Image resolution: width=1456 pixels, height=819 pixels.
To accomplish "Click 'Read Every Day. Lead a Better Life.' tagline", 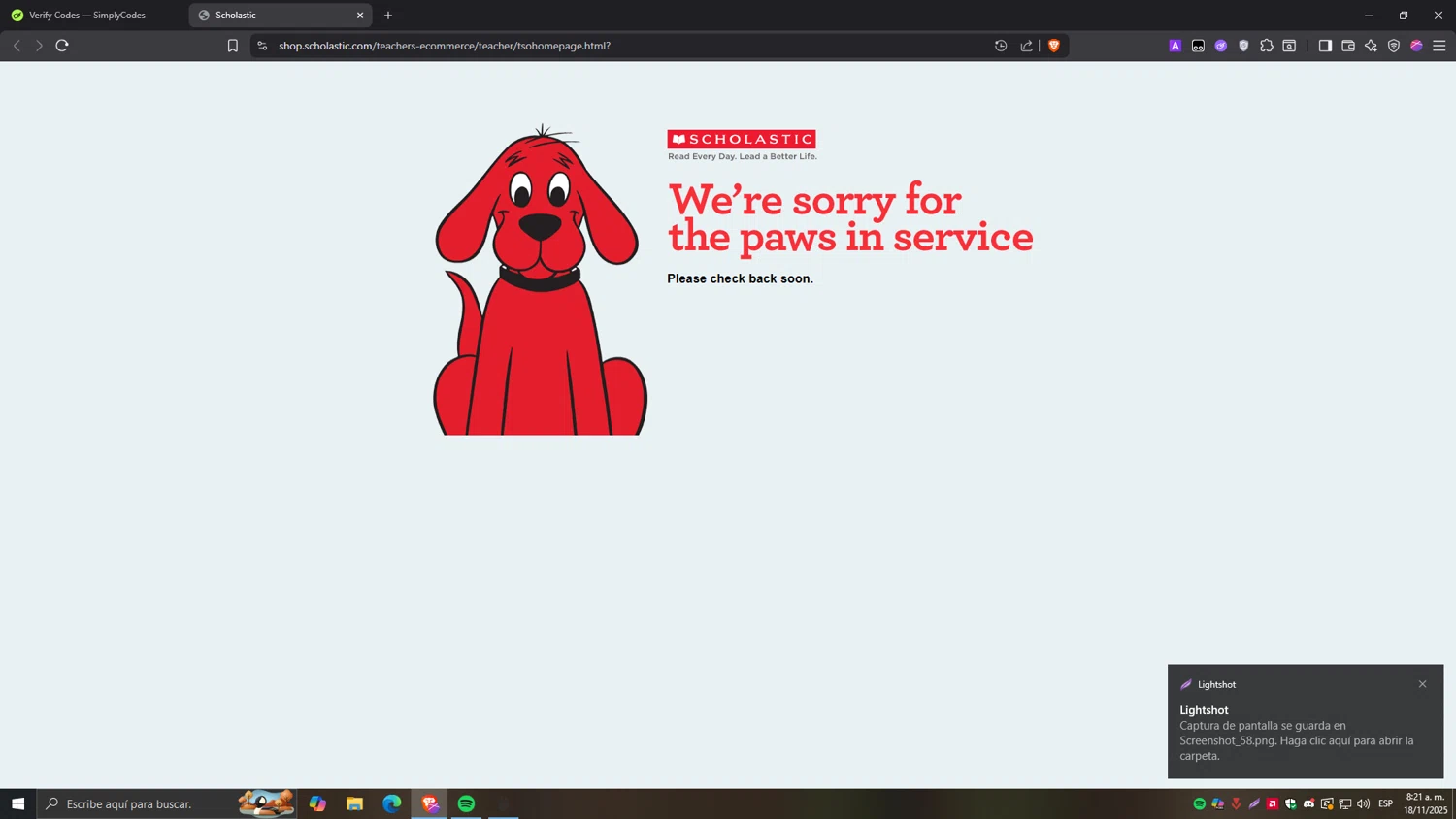I will click(743, 156).
